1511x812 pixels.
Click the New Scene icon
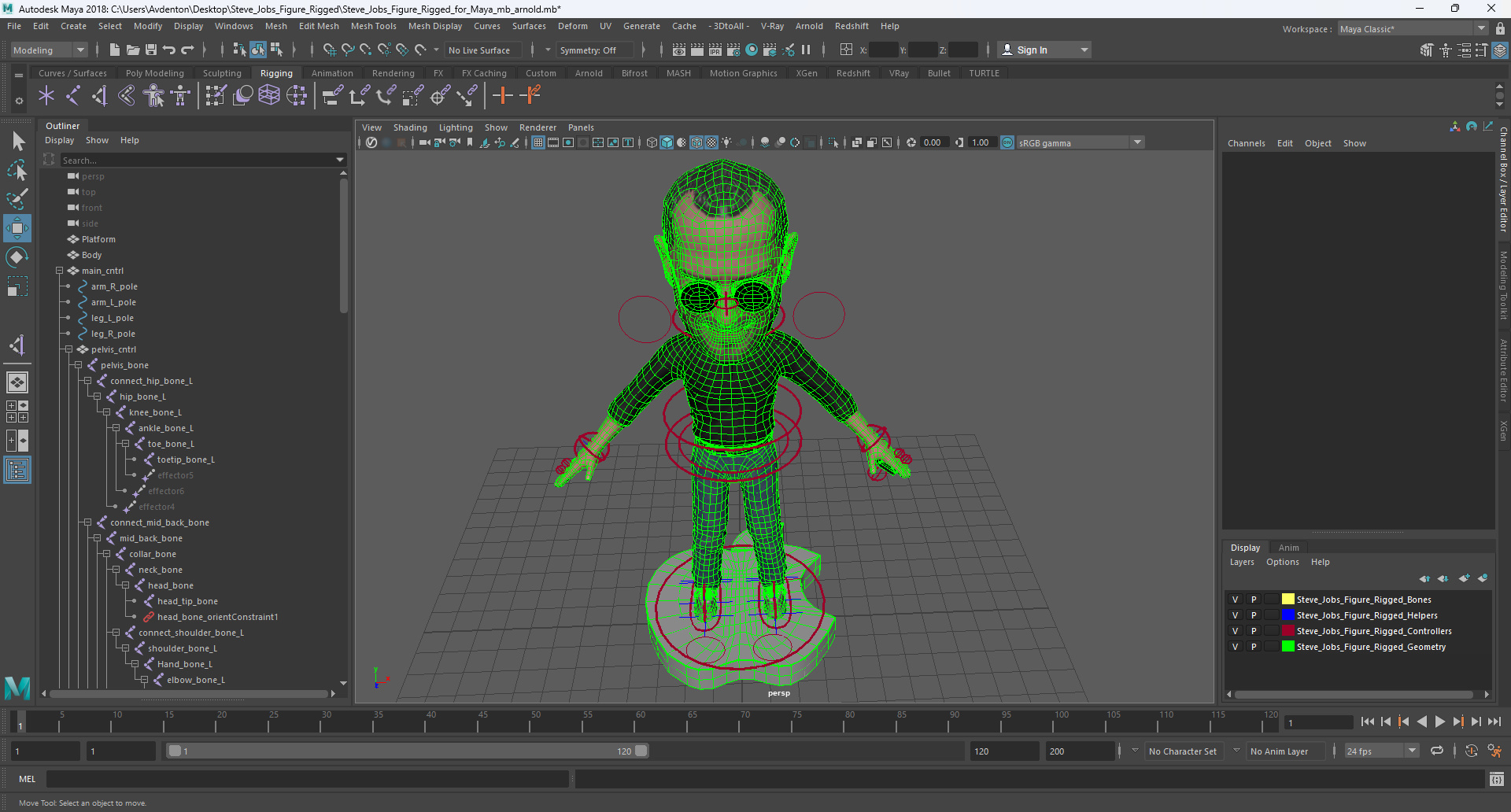[115, 50]
